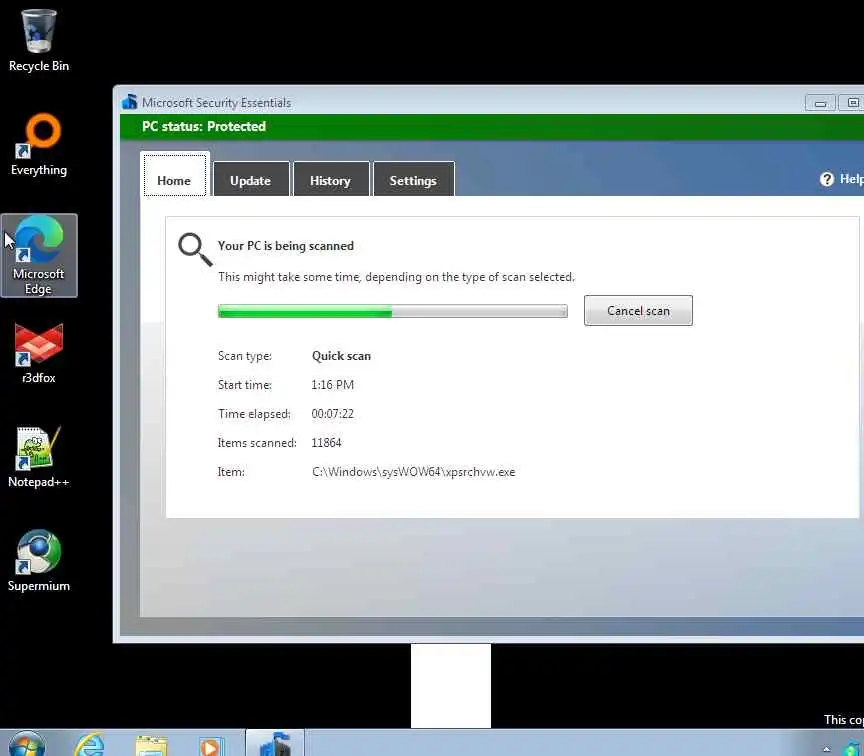This screenshot has height=756, width=864.
Task: Select the Notepad++ desktop shortcut
Action: click(39, 457)
